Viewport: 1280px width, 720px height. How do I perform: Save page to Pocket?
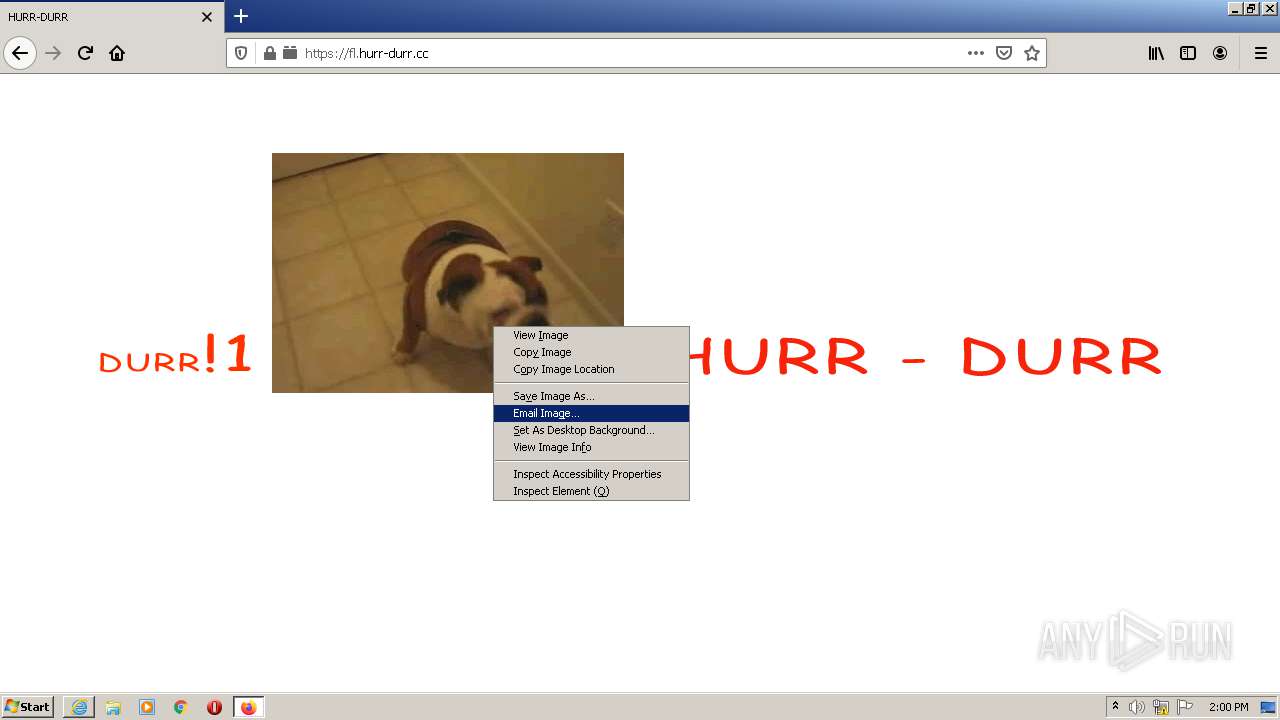tap(1004, 53)
